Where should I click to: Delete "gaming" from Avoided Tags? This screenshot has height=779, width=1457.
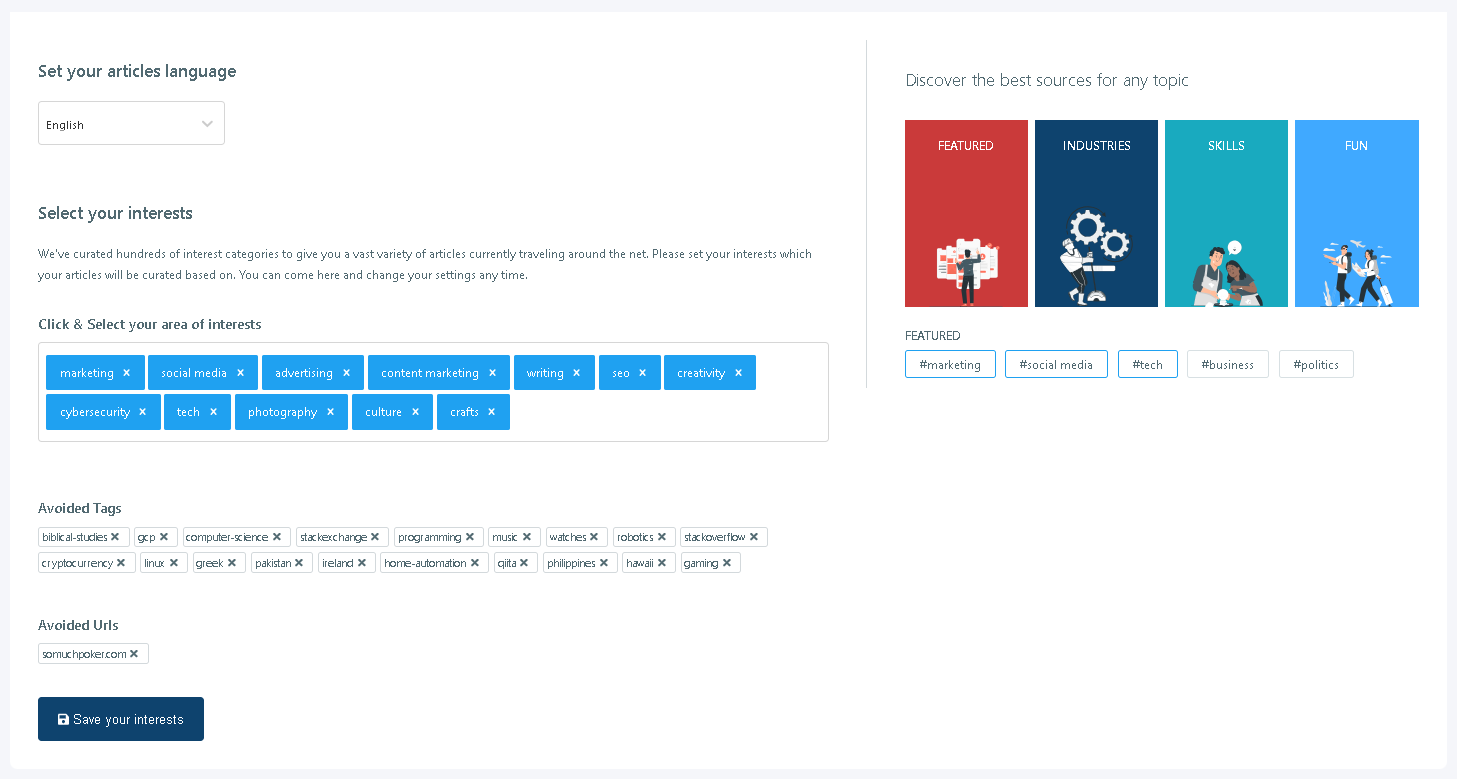coord(729,562)
